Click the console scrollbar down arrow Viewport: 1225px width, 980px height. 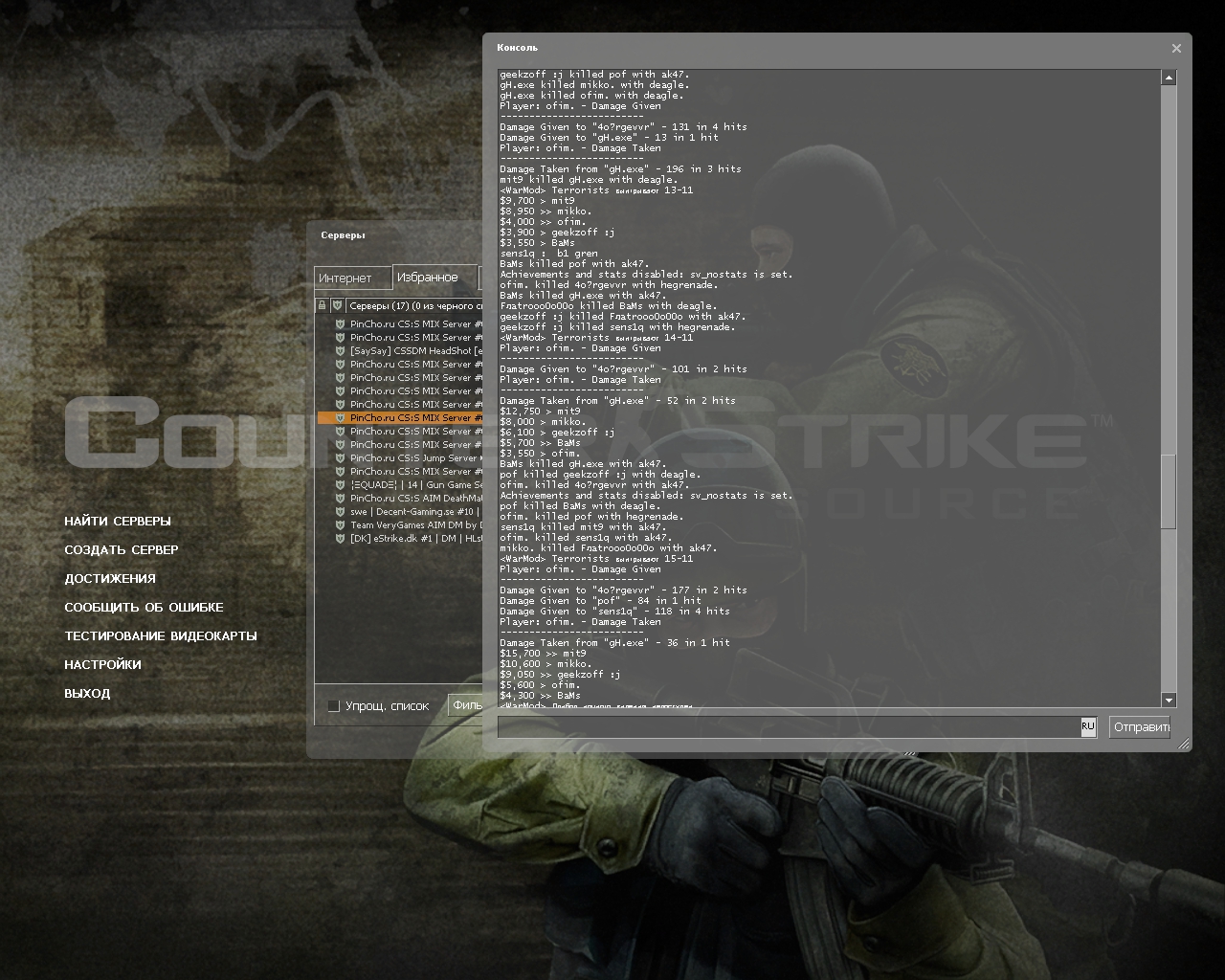point(1169,700)
